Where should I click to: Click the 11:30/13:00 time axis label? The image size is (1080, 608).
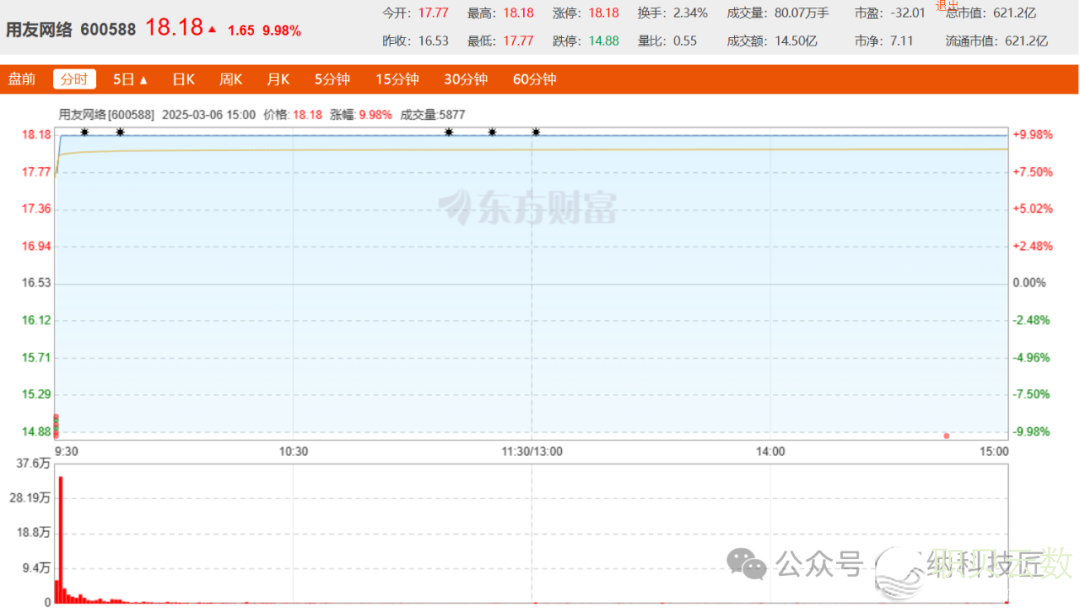click(x=532, y=452)
